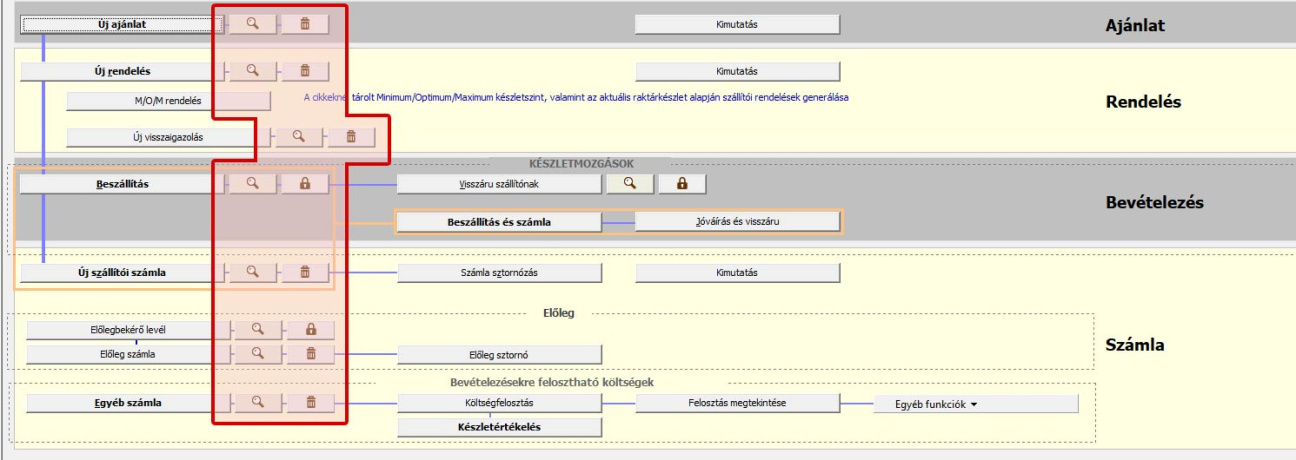Open Kimutatás in the Ajánlat row

[x=737, y=24]
